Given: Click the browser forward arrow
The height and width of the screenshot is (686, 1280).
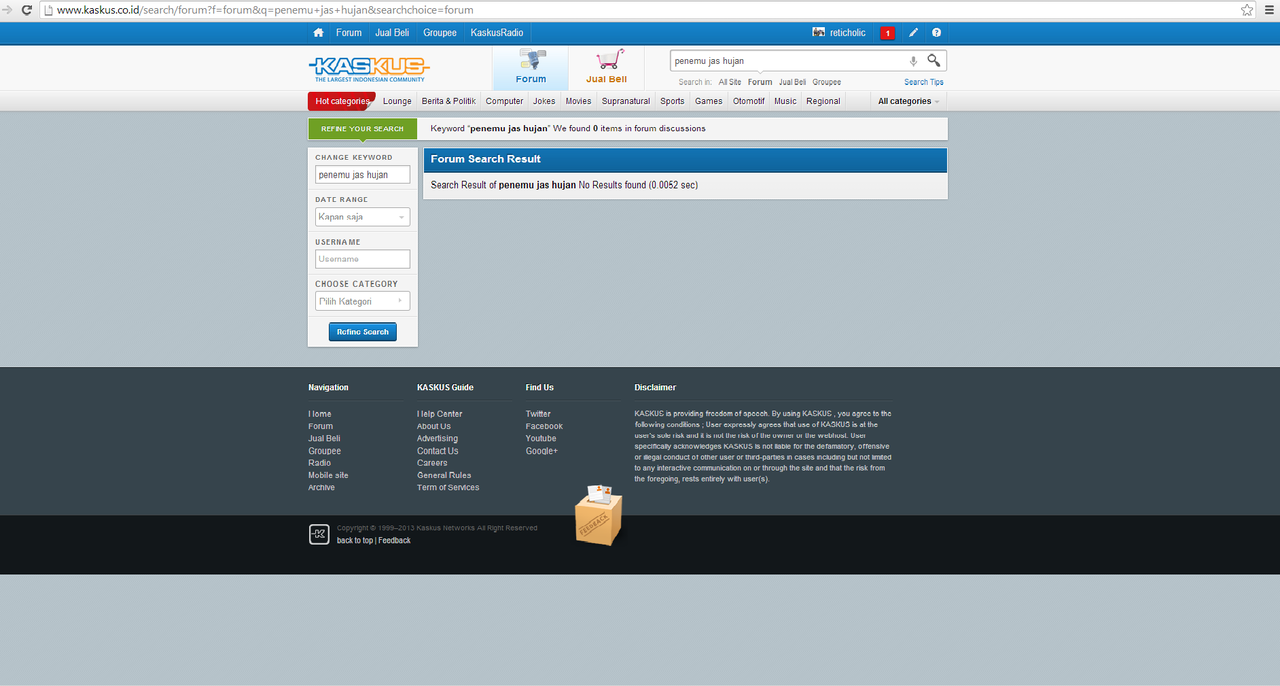Looking at the screenshot, I should pyautogui.click(x=6, y=10).
